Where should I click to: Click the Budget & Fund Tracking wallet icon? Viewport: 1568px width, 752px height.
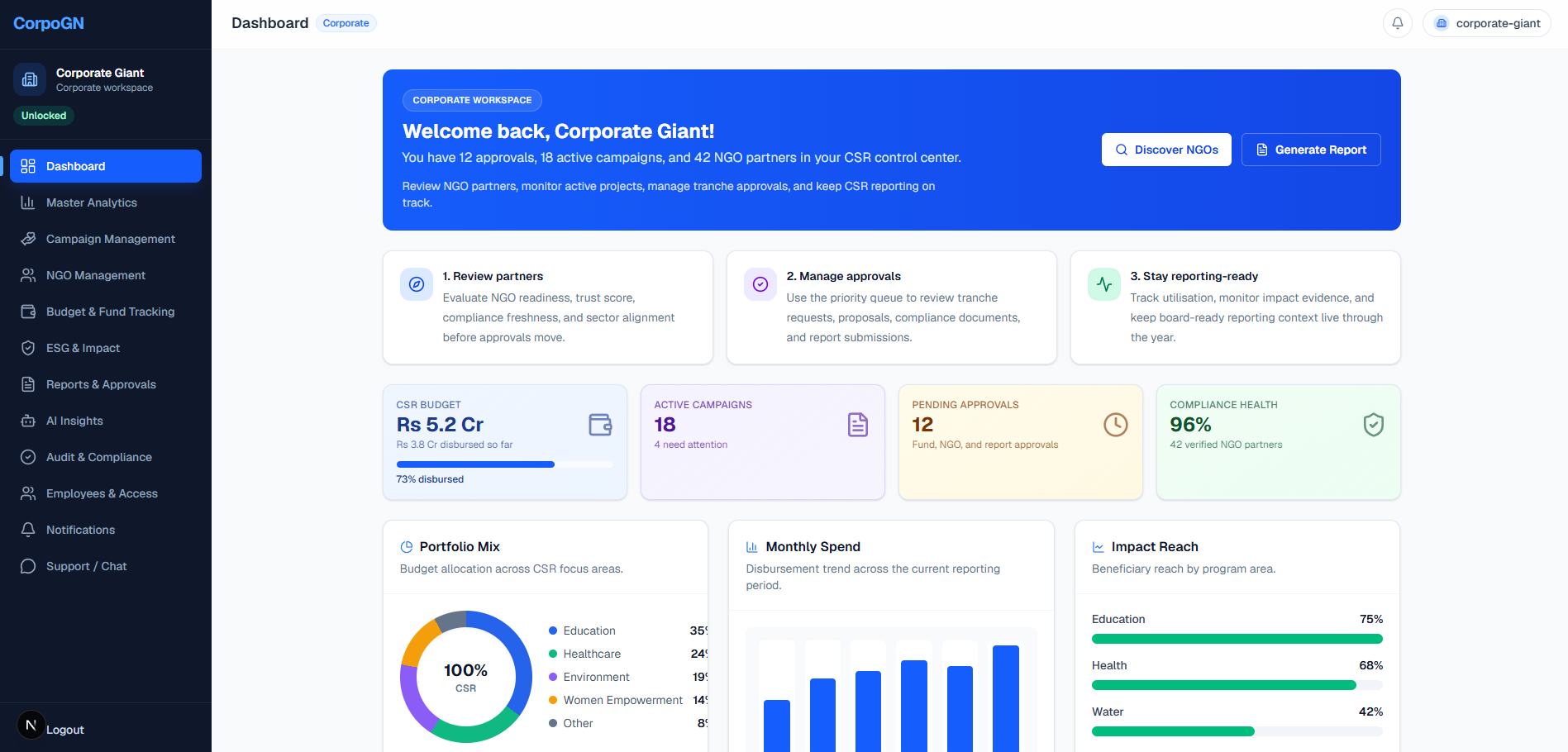click(28, 312)
